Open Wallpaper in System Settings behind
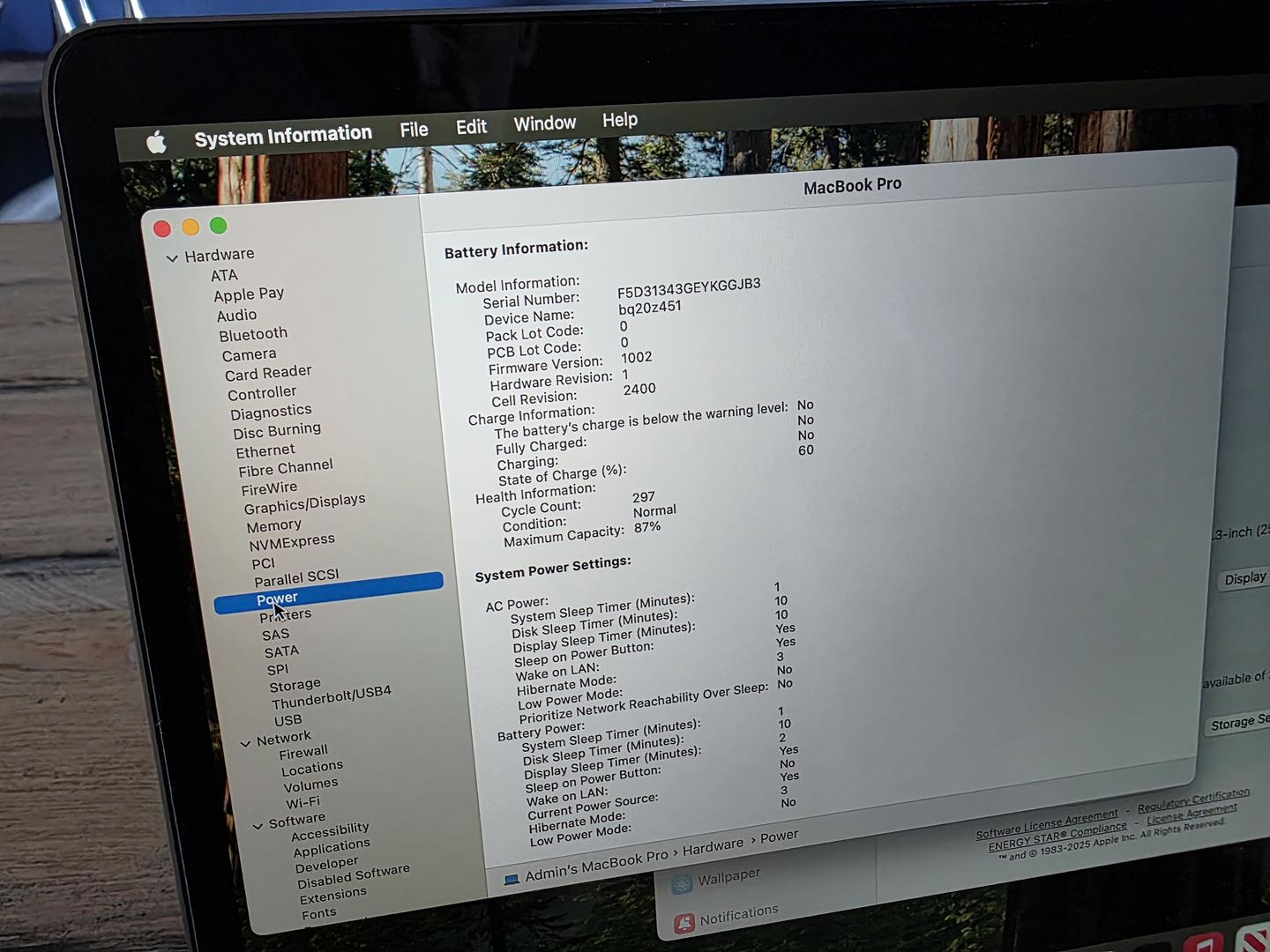The width and height of the screenshot is (1270, 952). (x=728, y=879)
